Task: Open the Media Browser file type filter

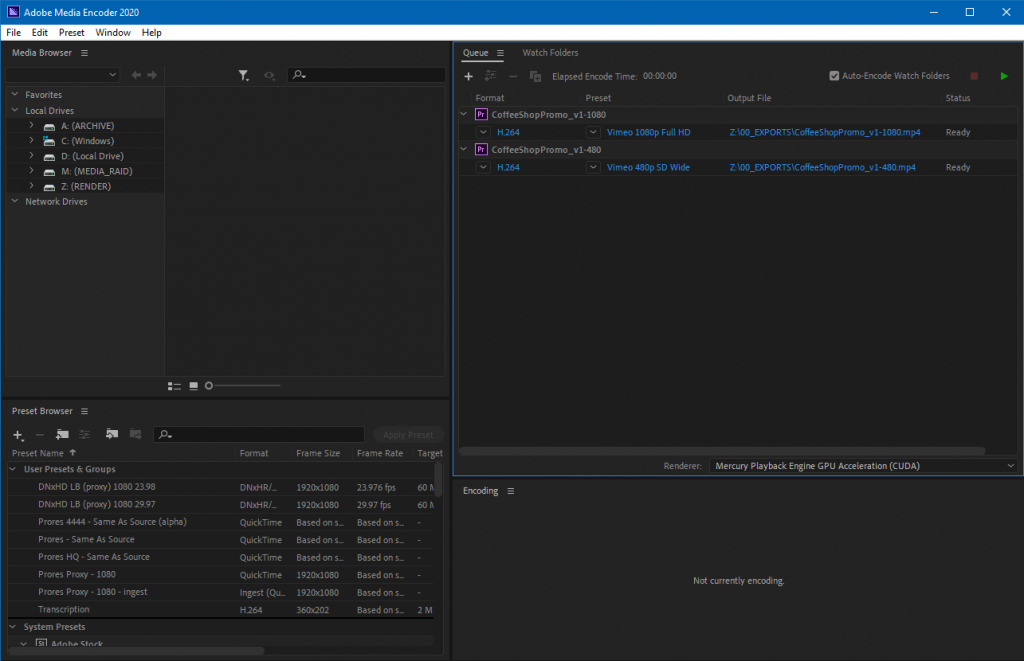Action: point(243,75)
